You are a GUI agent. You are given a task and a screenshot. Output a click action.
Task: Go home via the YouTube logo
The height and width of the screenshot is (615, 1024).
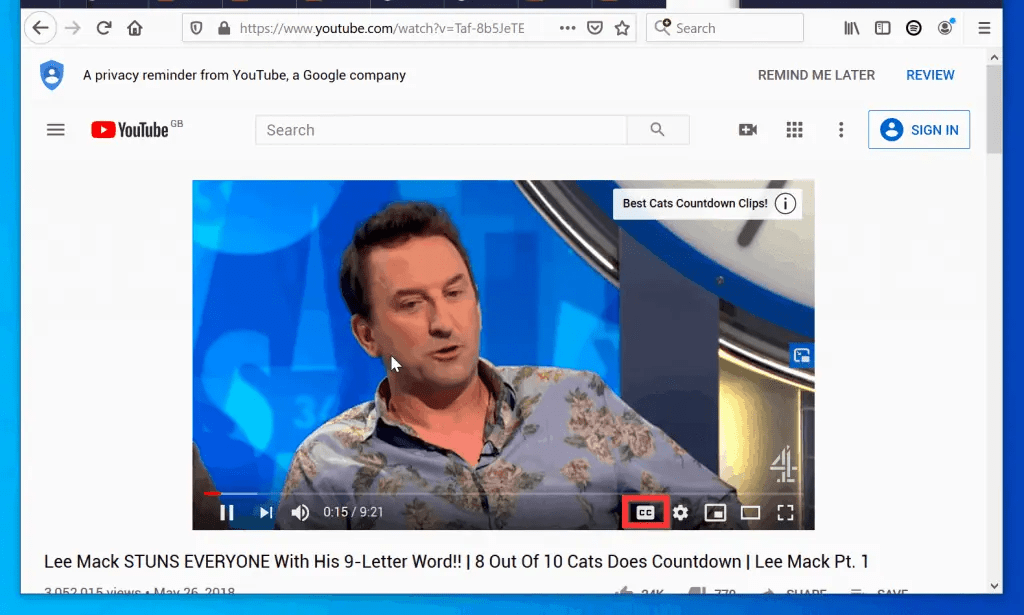[x=129, y=129]
